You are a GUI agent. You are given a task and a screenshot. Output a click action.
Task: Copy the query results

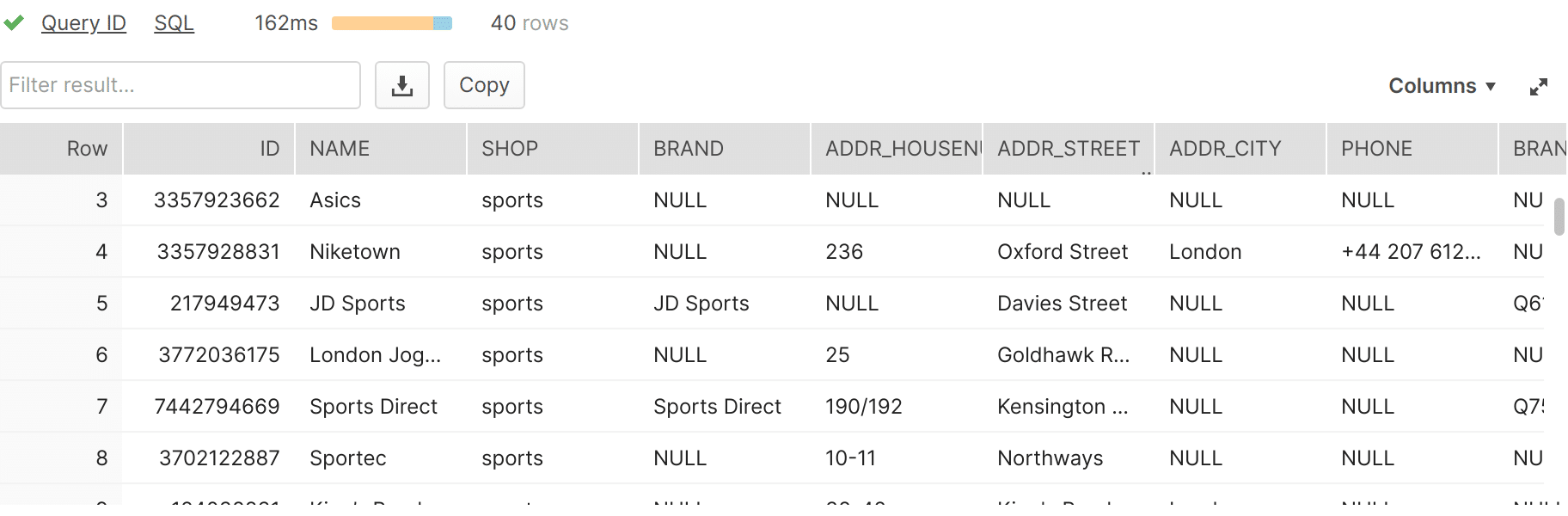coord(484,85)
